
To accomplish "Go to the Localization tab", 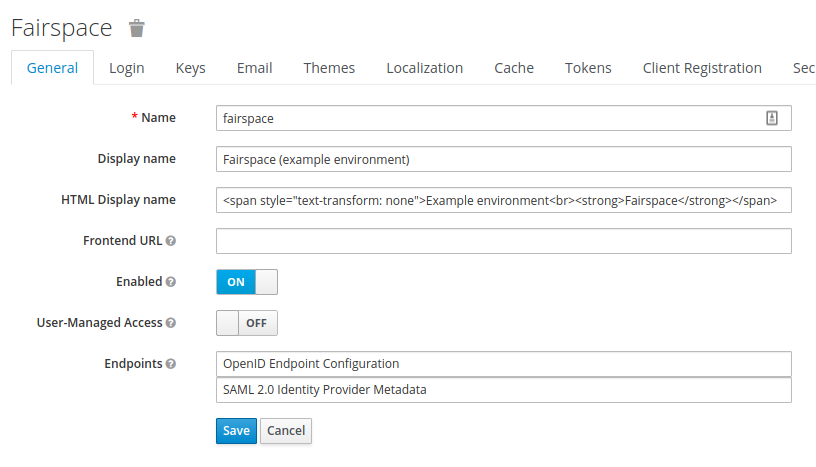I will 425,68.
